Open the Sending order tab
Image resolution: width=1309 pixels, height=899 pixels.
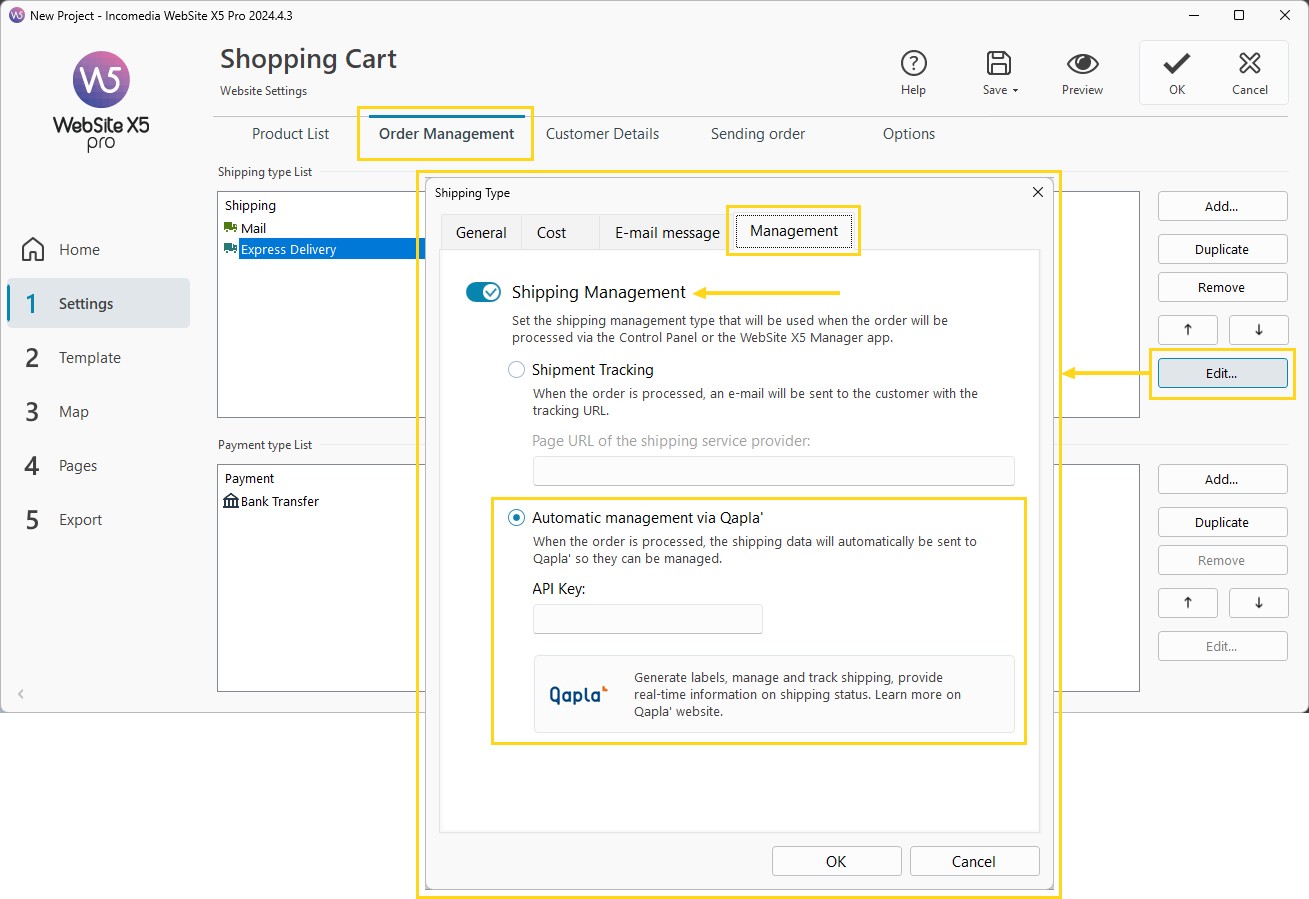[x=758, y=134]
